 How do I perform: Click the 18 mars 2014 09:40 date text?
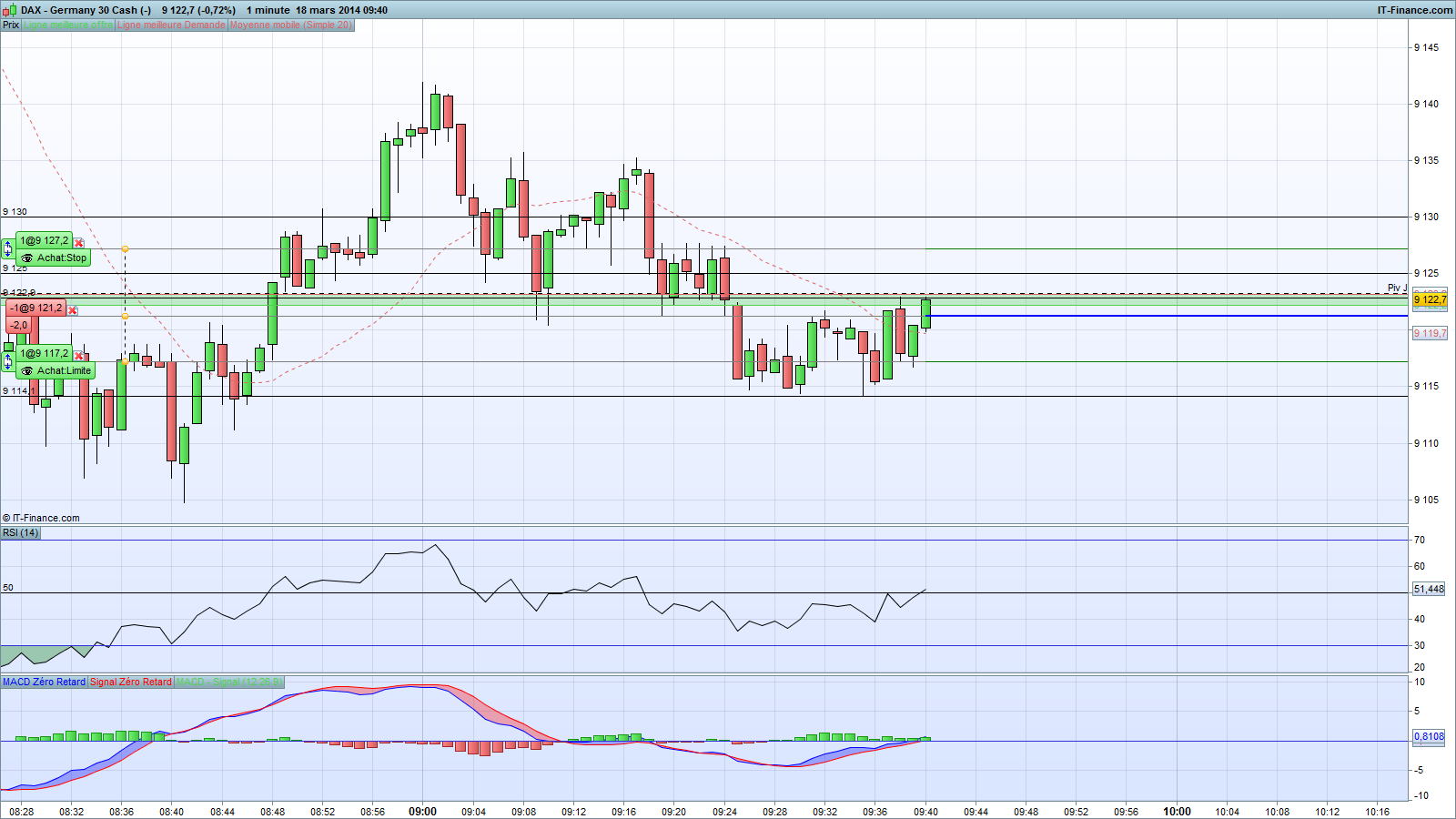(x=341, y=10)
